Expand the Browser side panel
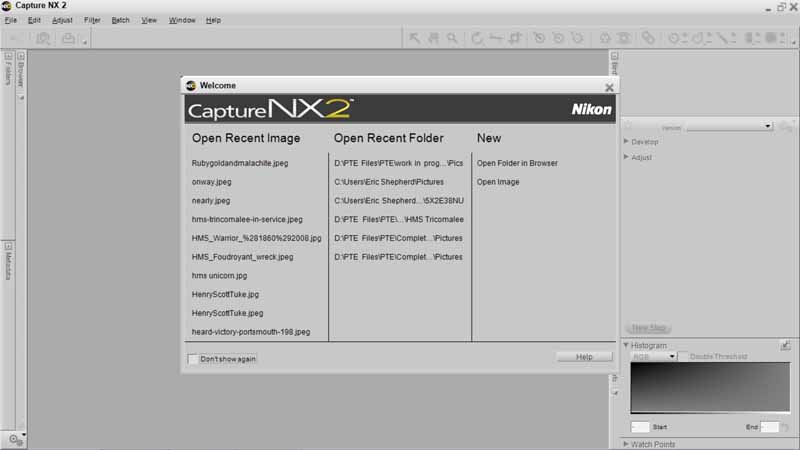Screen dimensions: 800x450 (x=21, y=57)
